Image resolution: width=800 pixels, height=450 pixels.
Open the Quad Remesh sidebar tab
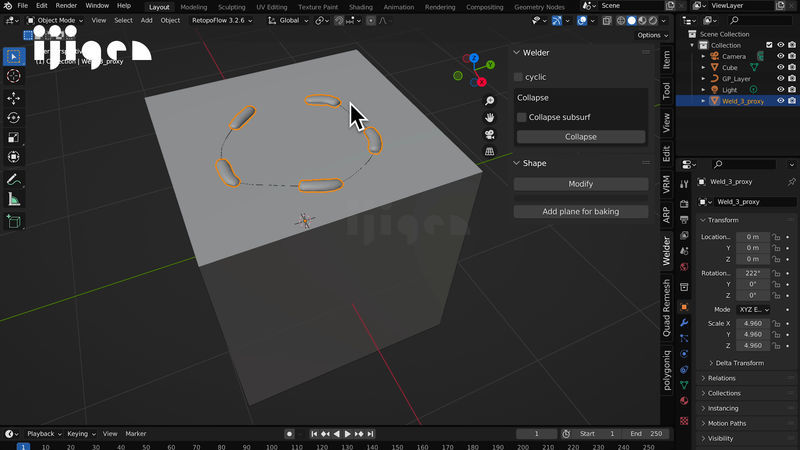[666, 308]
